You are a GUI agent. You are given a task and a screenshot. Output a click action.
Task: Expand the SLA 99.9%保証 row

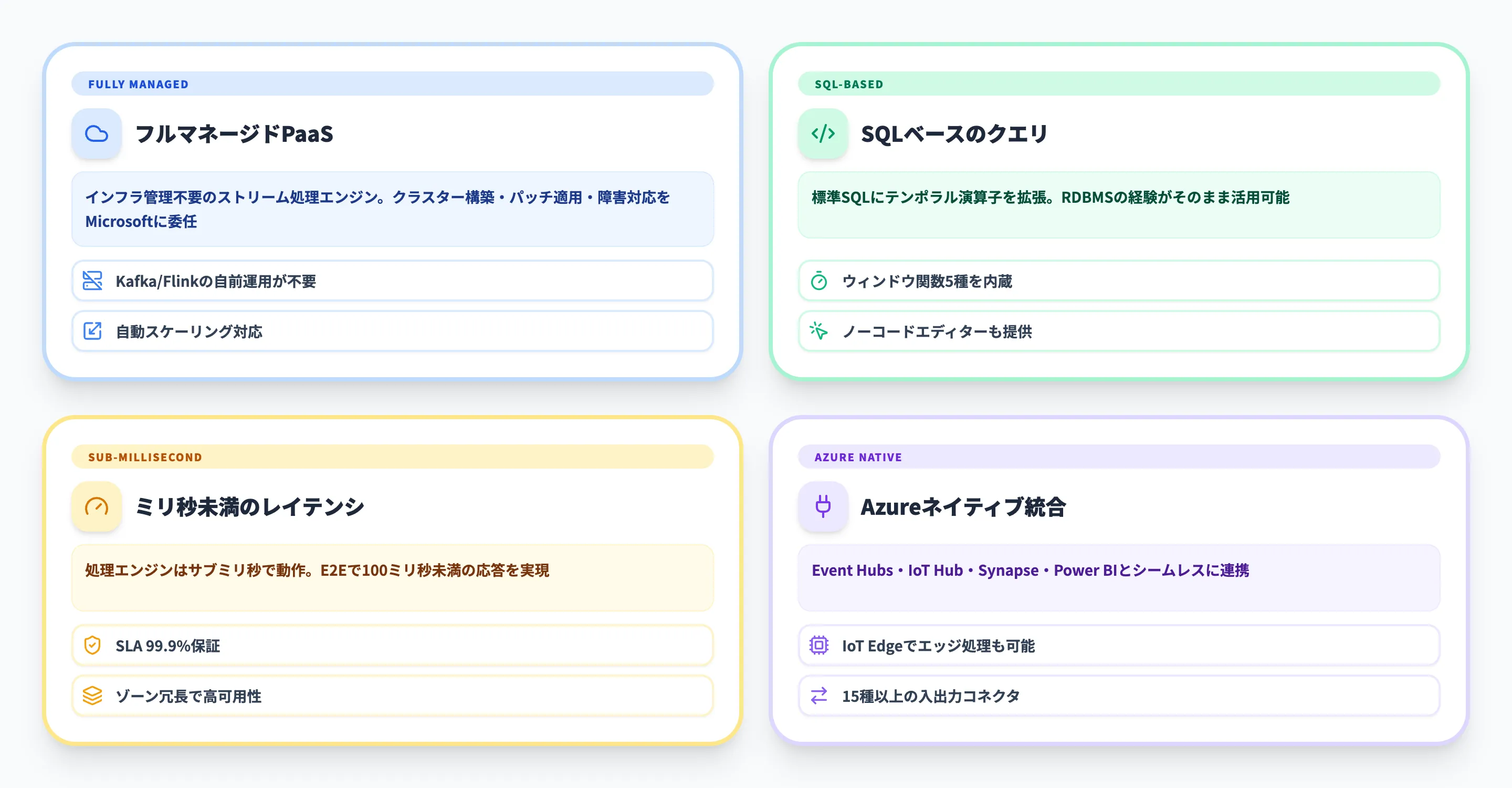click(x=392, y=645)
